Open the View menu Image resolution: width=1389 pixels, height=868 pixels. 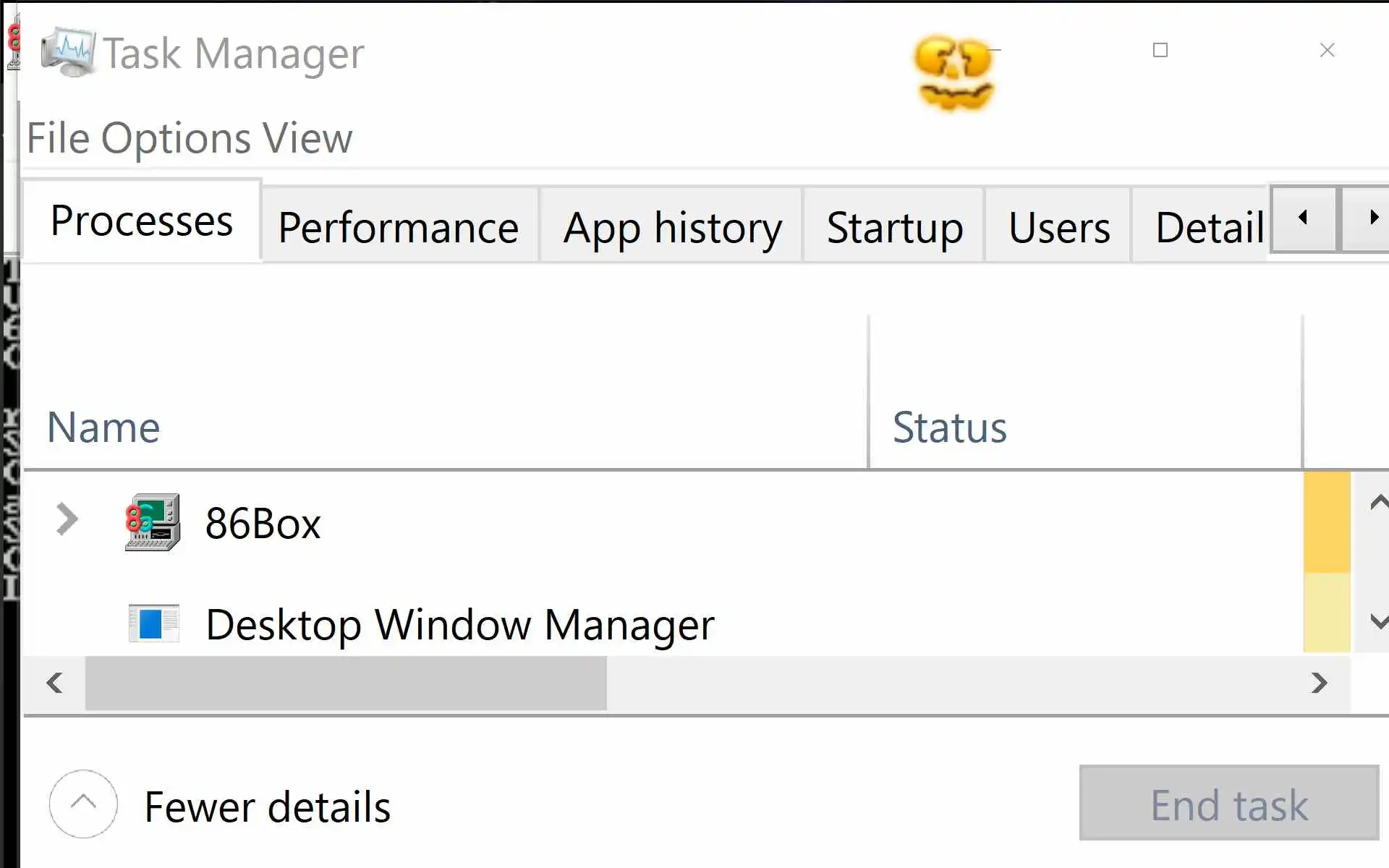pyautogui.click(x=307, y=138)
